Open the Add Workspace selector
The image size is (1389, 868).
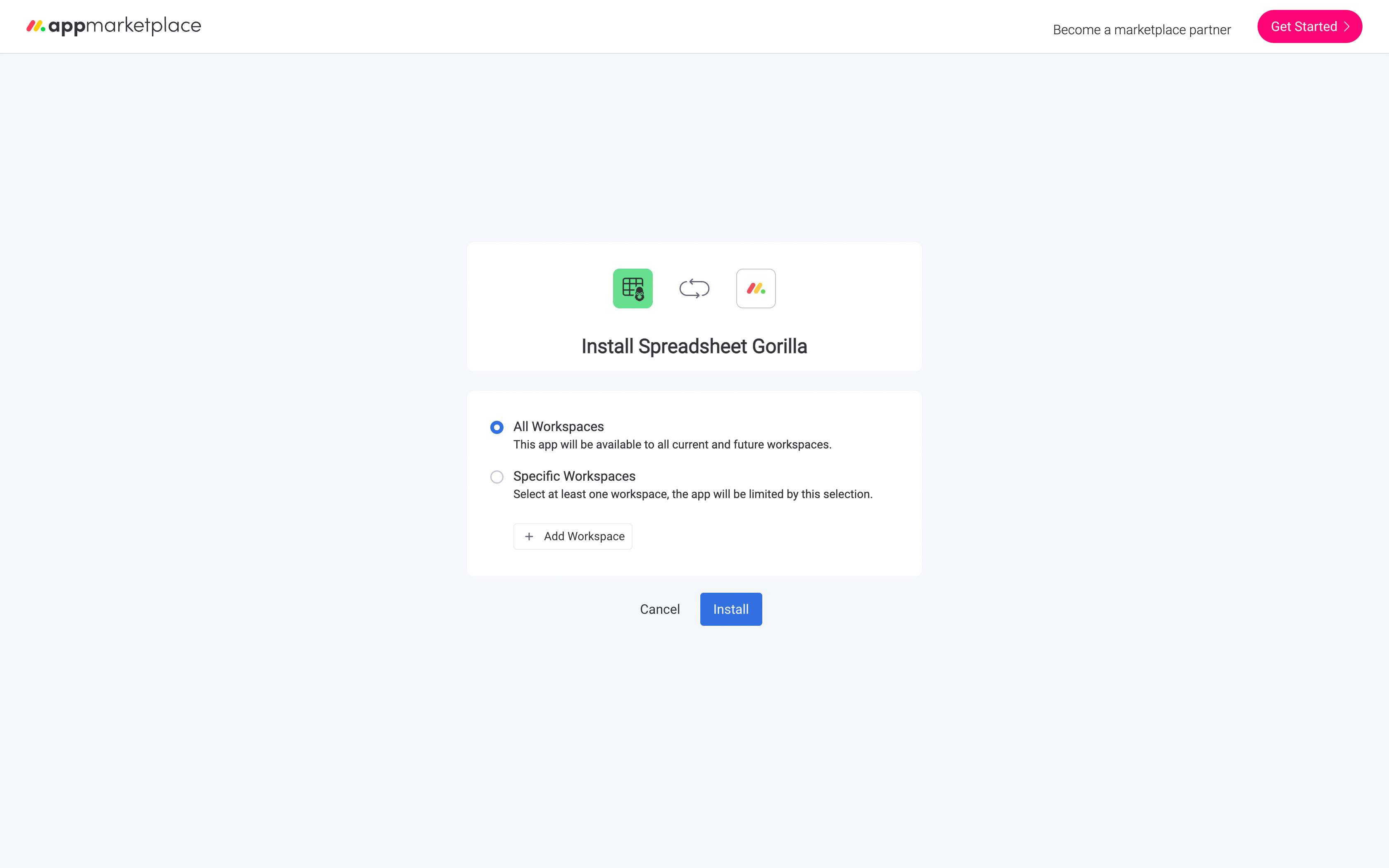(572, 536)
